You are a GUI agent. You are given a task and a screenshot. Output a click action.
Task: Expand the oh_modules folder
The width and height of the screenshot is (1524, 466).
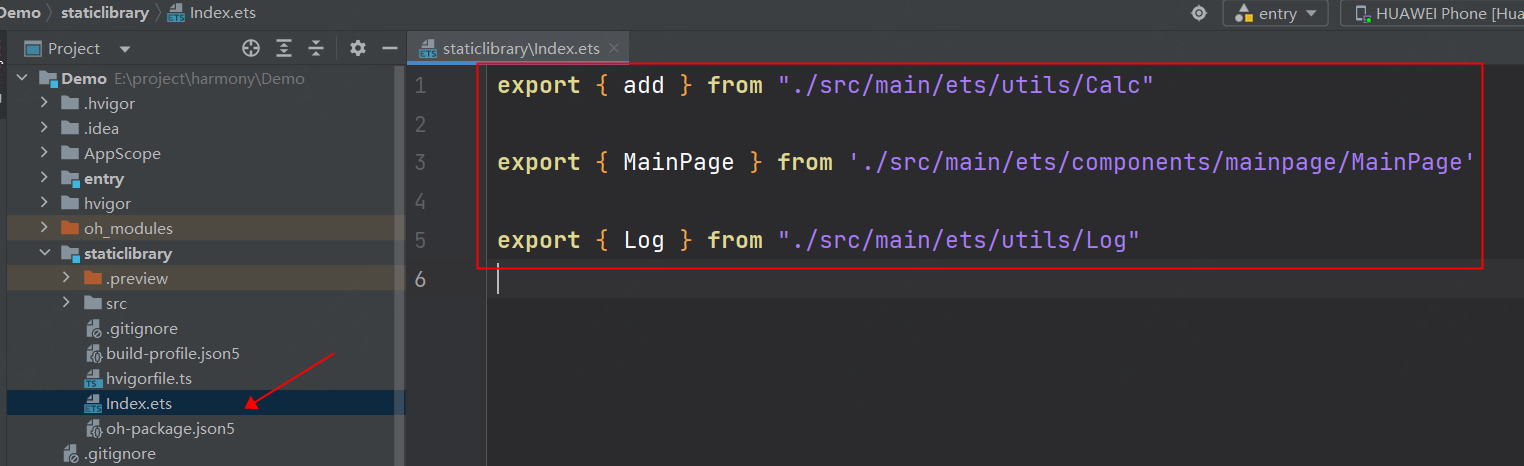tap(44, 229)
